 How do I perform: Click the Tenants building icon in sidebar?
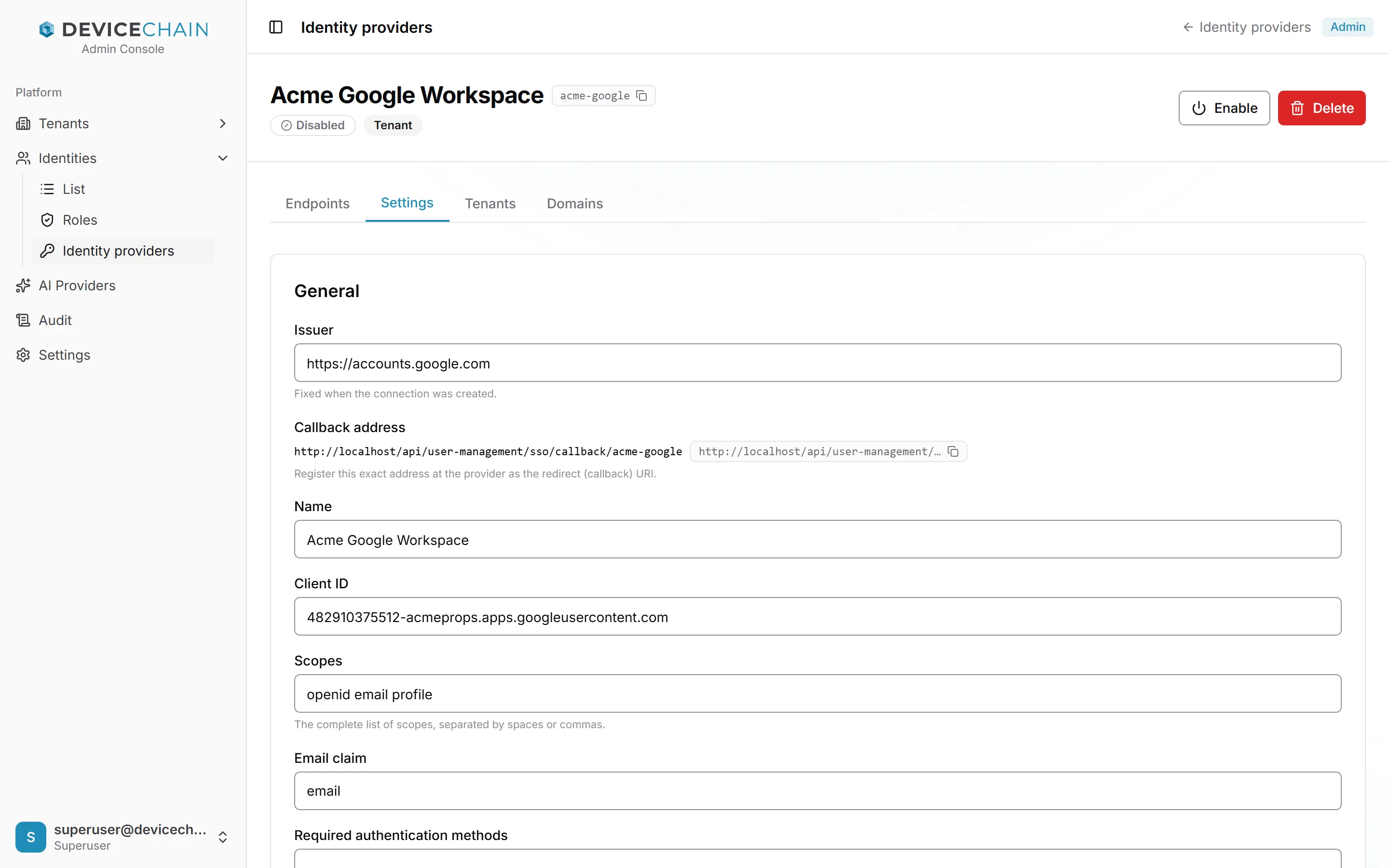point(23,123)
